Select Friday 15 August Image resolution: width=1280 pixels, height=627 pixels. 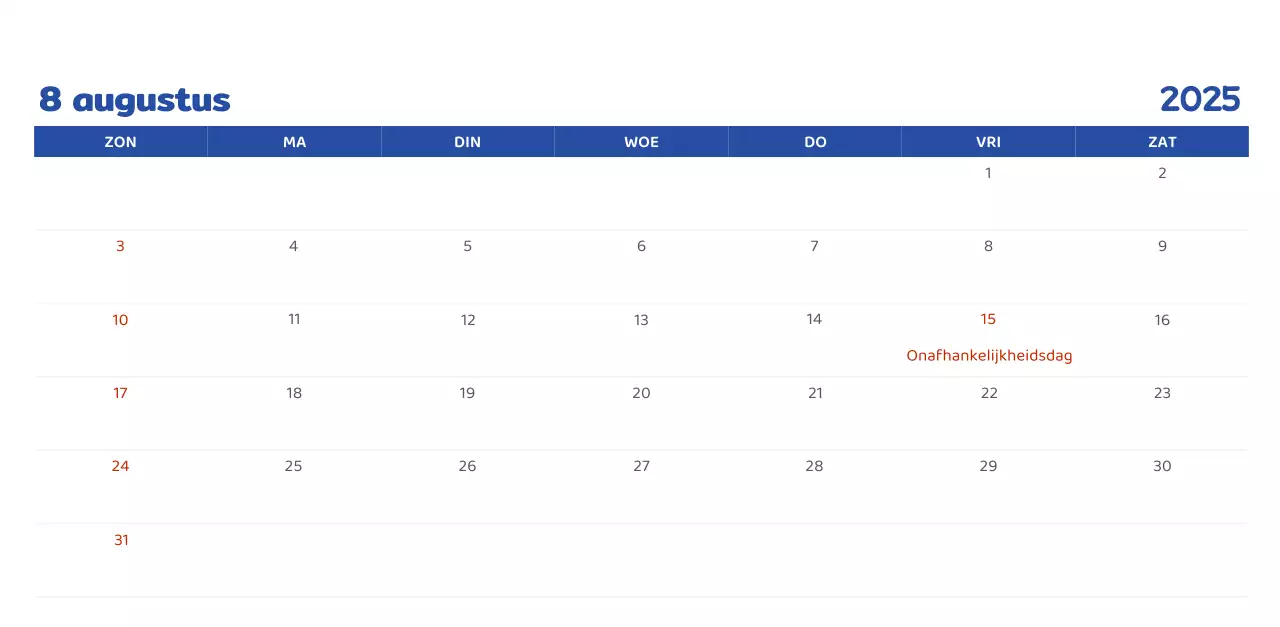(x=988, y=320)
